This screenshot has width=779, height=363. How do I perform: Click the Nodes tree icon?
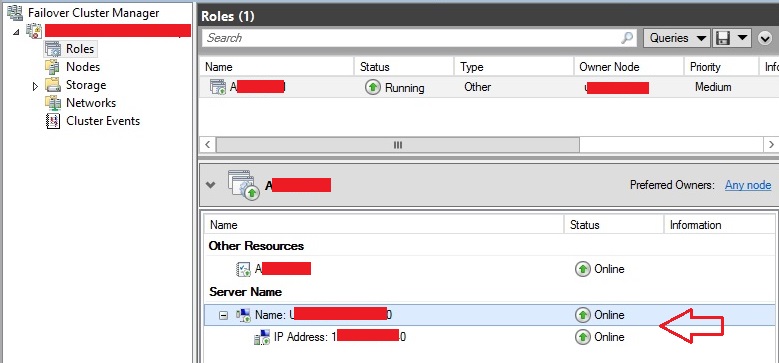pyautogui.click(x=53, y=67)
